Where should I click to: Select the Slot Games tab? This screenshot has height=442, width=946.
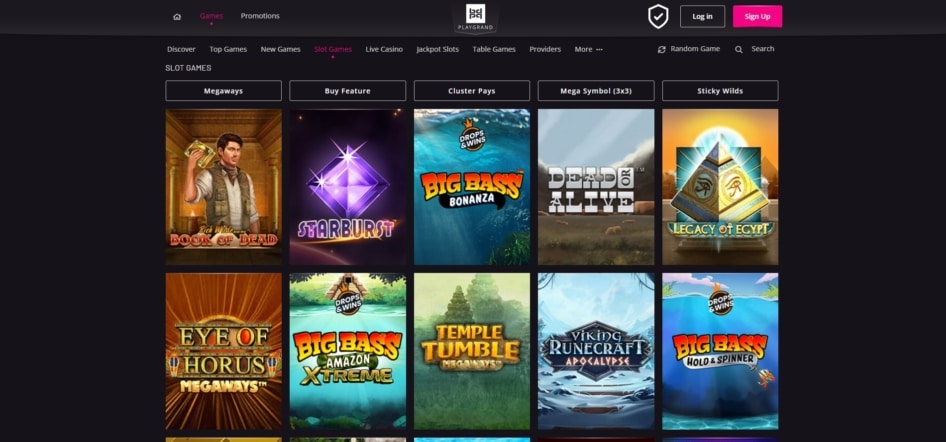pos(333,49)
